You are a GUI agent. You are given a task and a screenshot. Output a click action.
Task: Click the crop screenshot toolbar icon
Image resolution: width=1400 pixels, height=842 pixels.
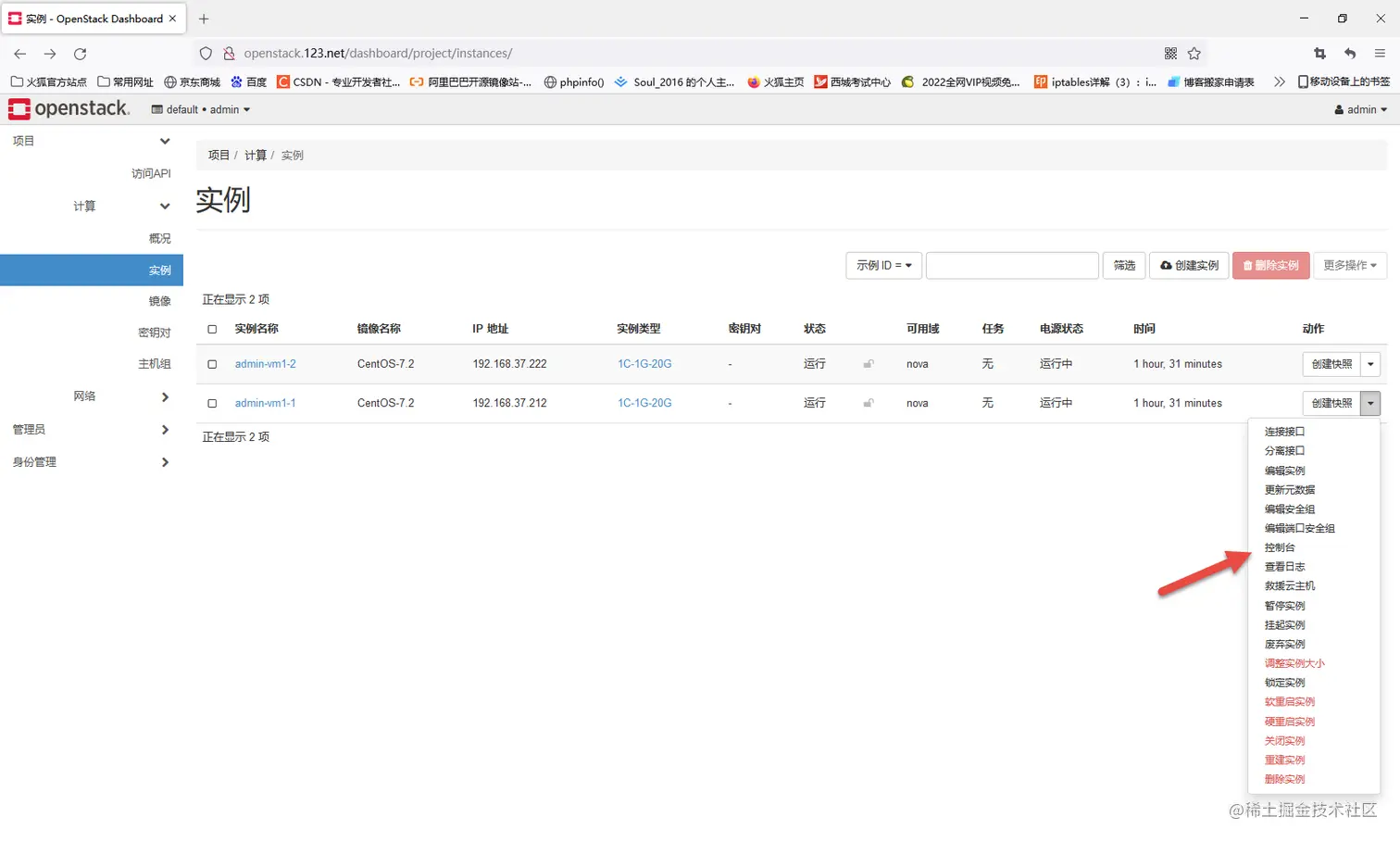pyautogui.click(x=1320, y=54)
